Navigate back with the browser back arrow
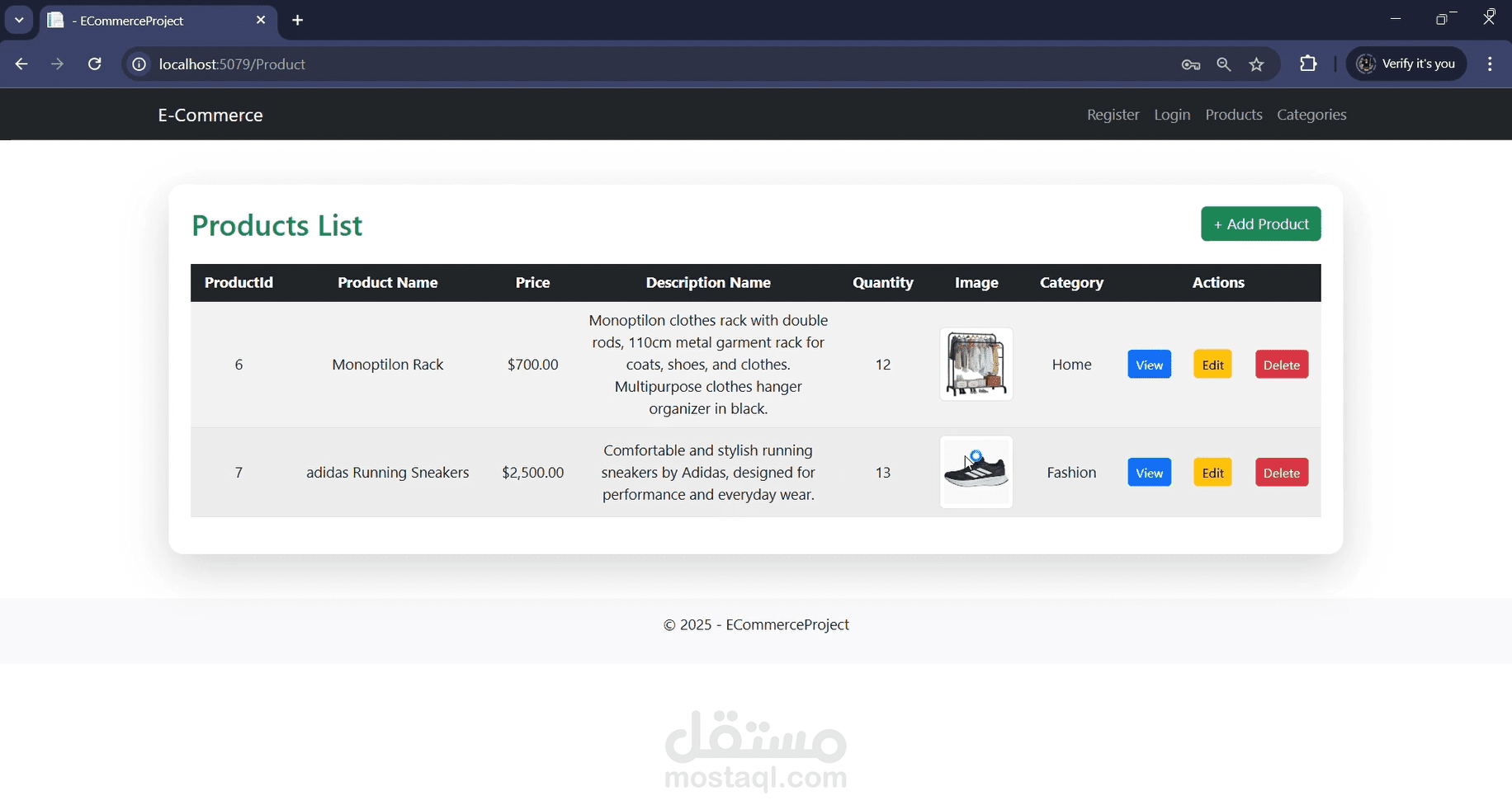Viewport: 1512px width, 810px height. click(x=21, y=64)
